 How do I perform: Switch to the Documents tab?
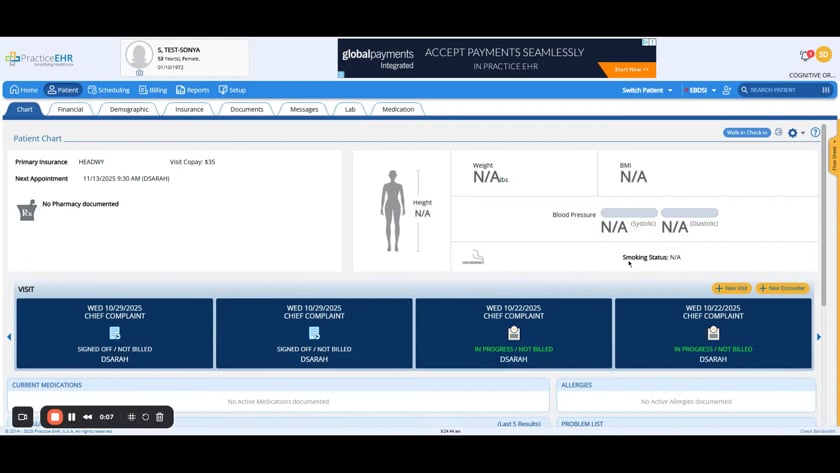pos(246,109)
